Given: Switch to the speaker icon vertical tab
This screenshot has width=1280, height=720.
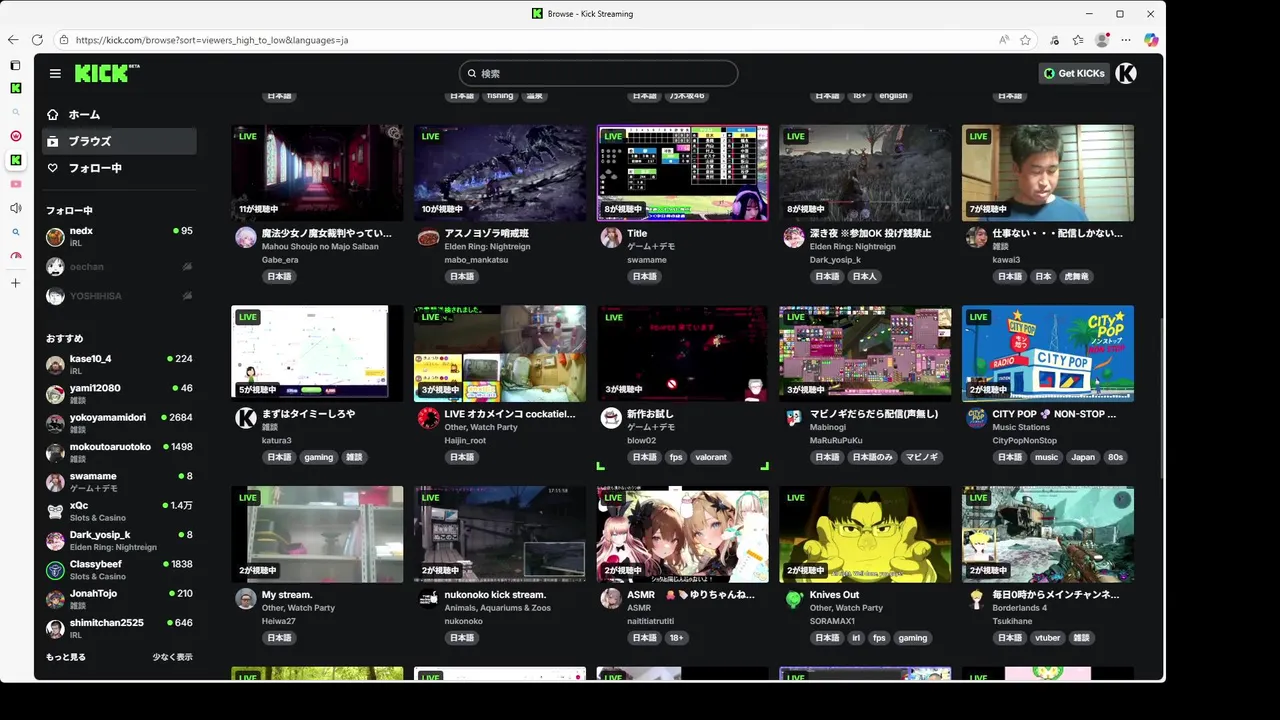Looking at the screenshot, I should tap(15, 208).
